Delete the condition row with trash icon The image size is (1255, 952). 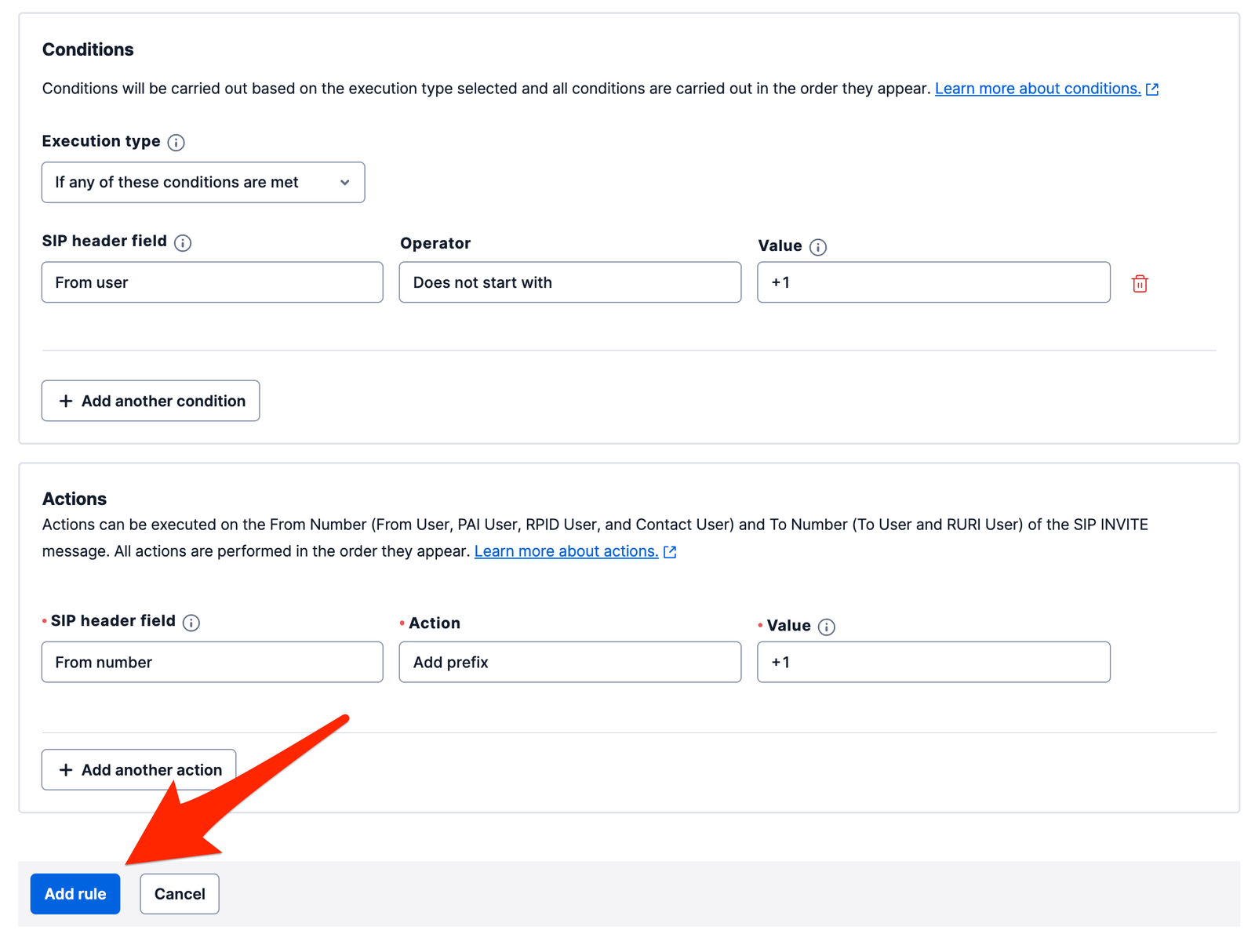click(x=1140, y=283)
